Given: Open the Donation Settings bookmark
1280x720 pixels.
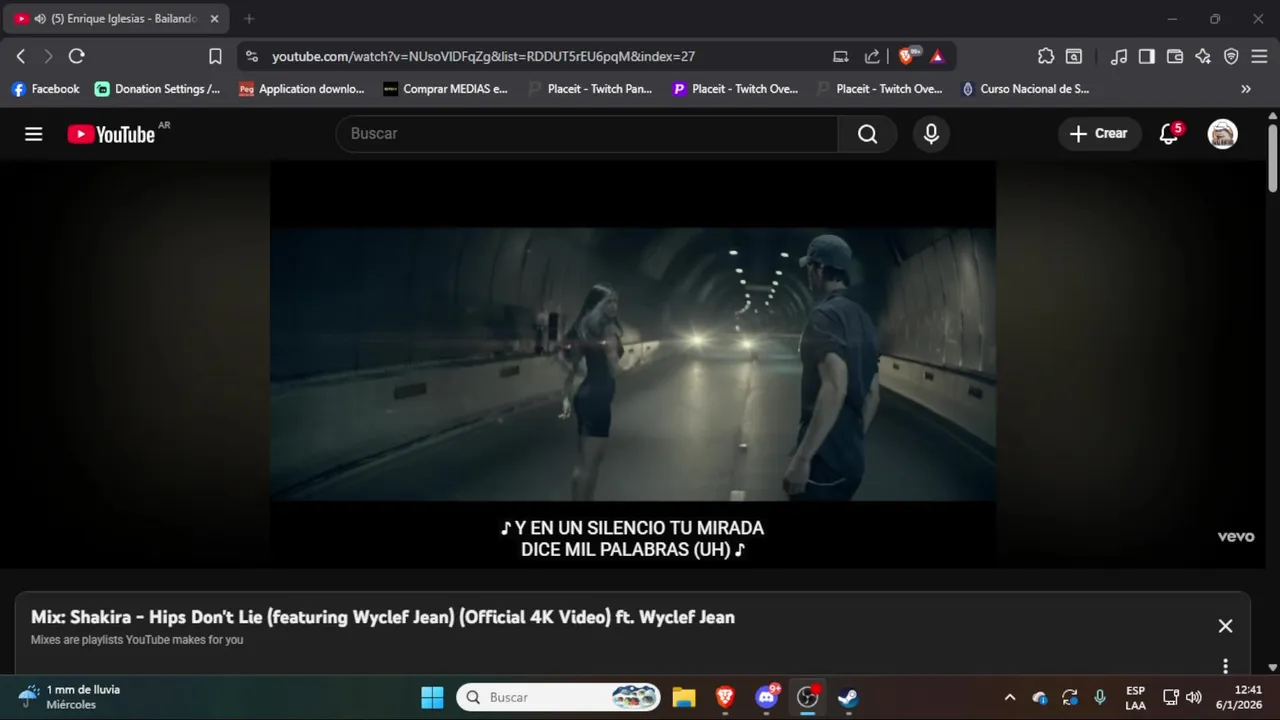Looking at the screenshot, I should pos(157,89).
